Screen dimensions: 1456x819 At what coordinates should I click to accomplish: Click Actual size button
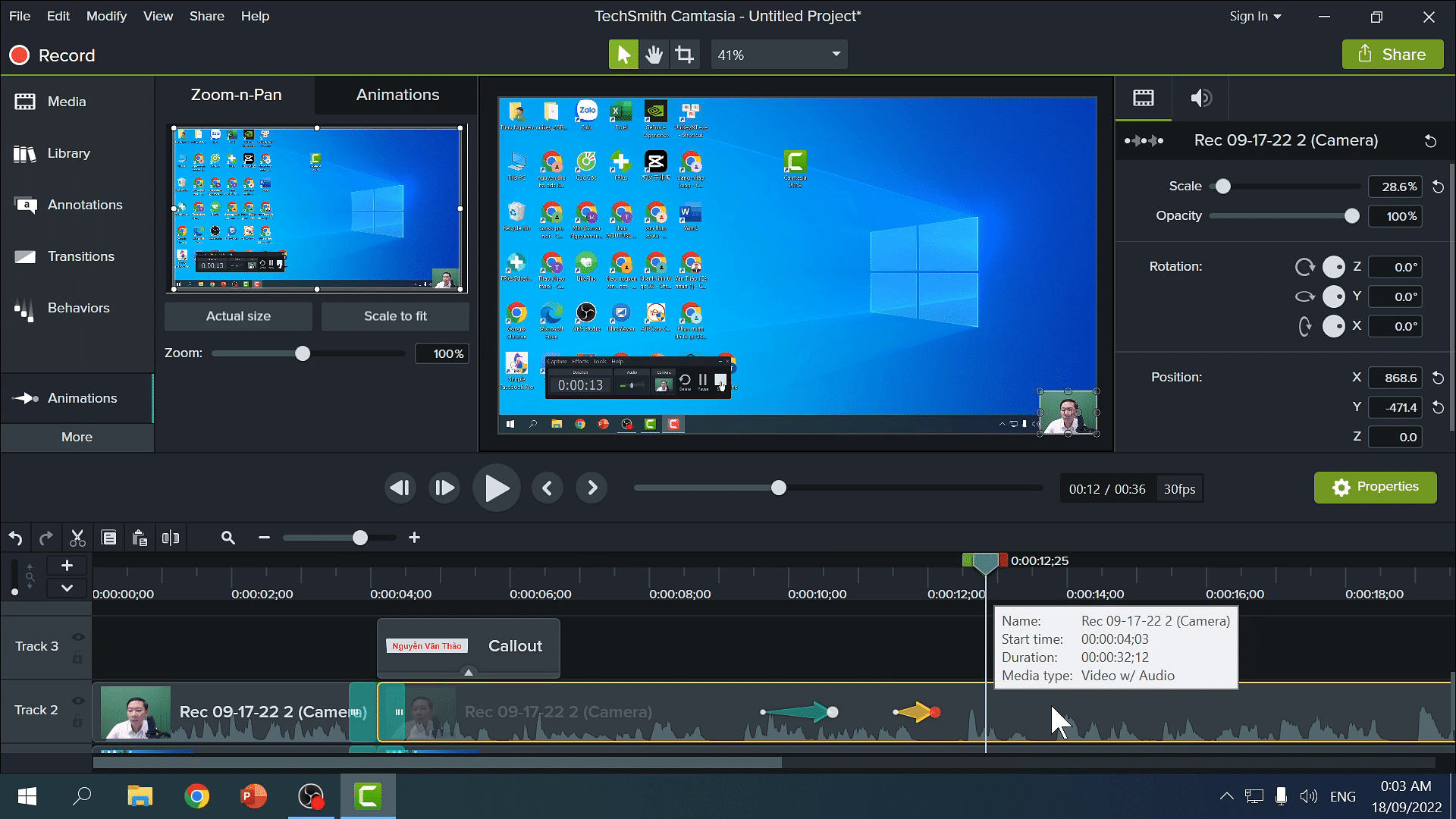[x=238, y=316]
